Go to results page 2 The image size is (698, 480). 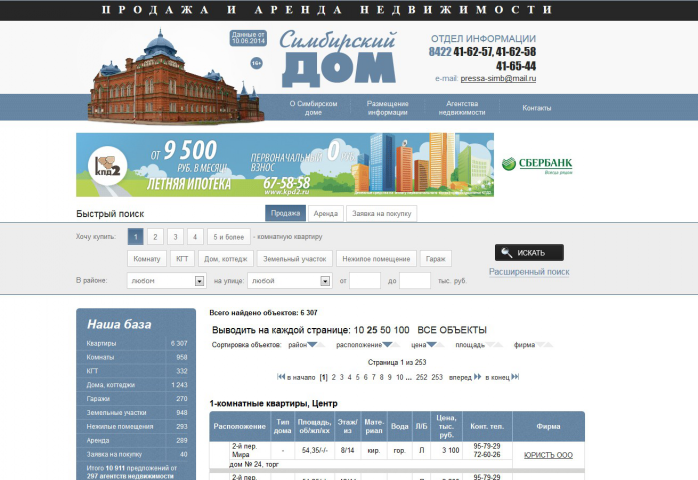(333, 377)
